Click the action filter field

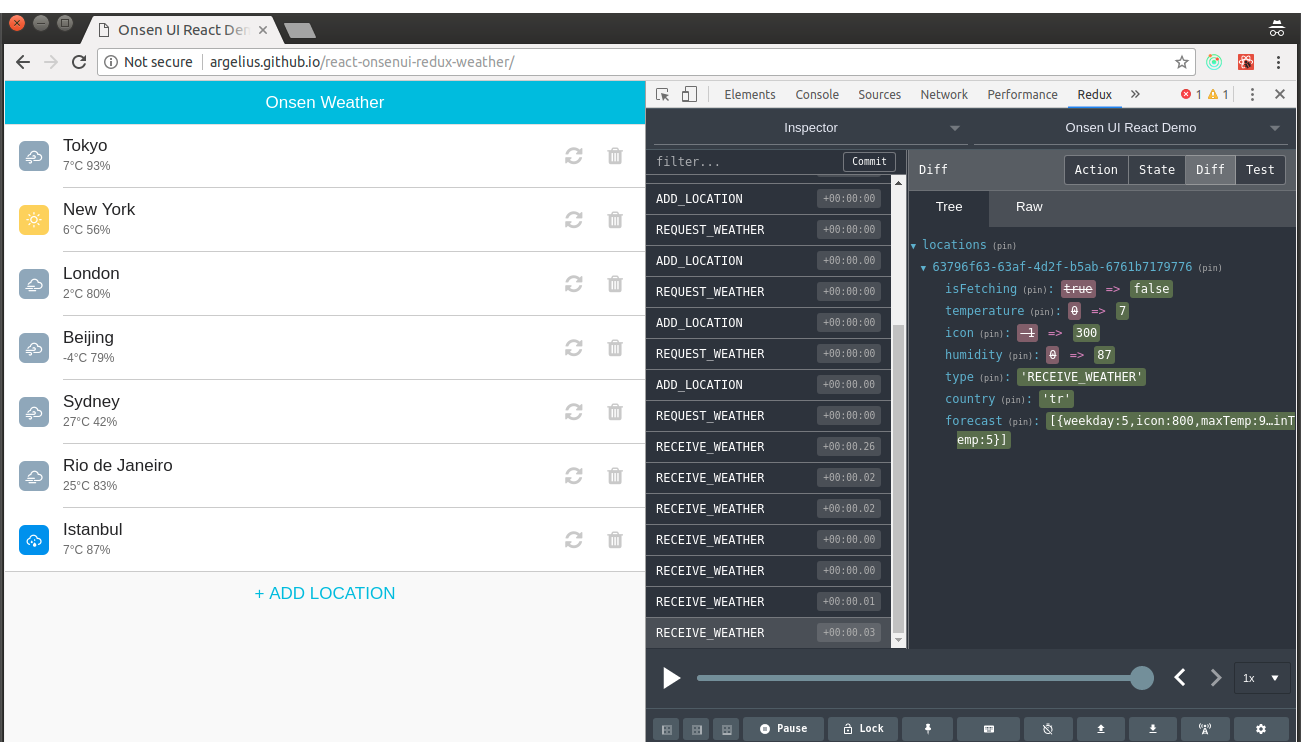click(x=746, y=162)
